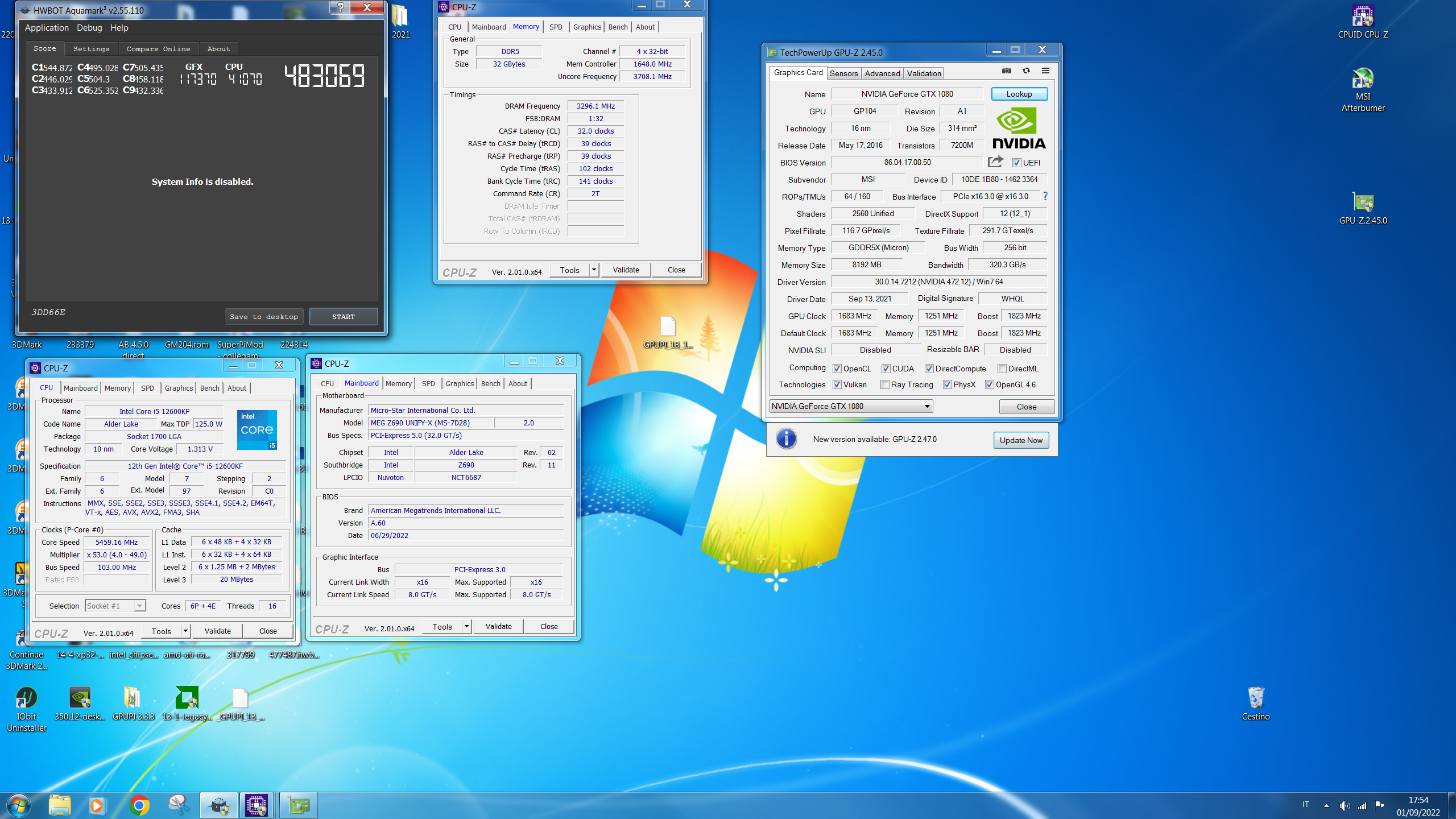Click Windows Start orb
The width and height of the screenshot is (1456, 819).
(18, 805)
